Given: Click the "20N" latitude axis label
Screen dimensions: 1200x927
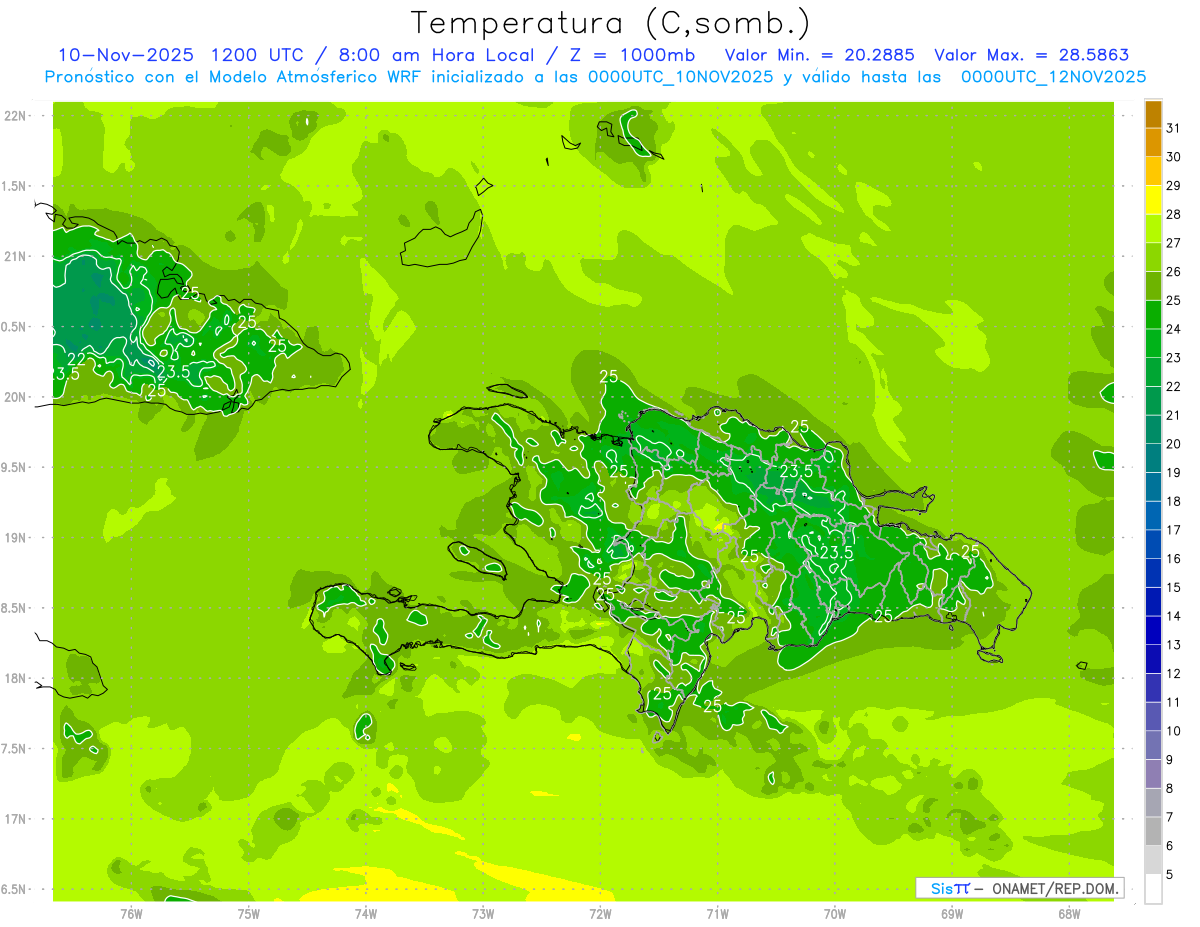Looking at the screenshot, I should click(x=15, y=397).
